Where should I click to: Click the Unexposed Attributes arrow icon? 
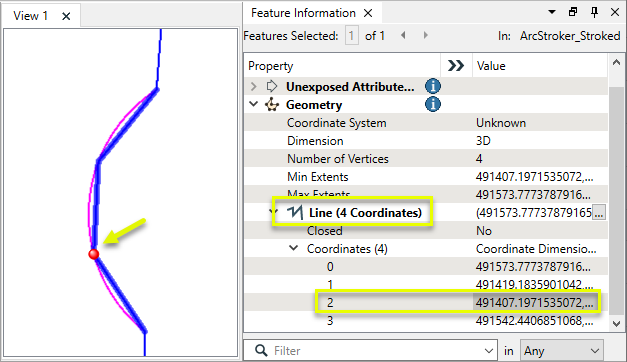(x=272, y=86)
